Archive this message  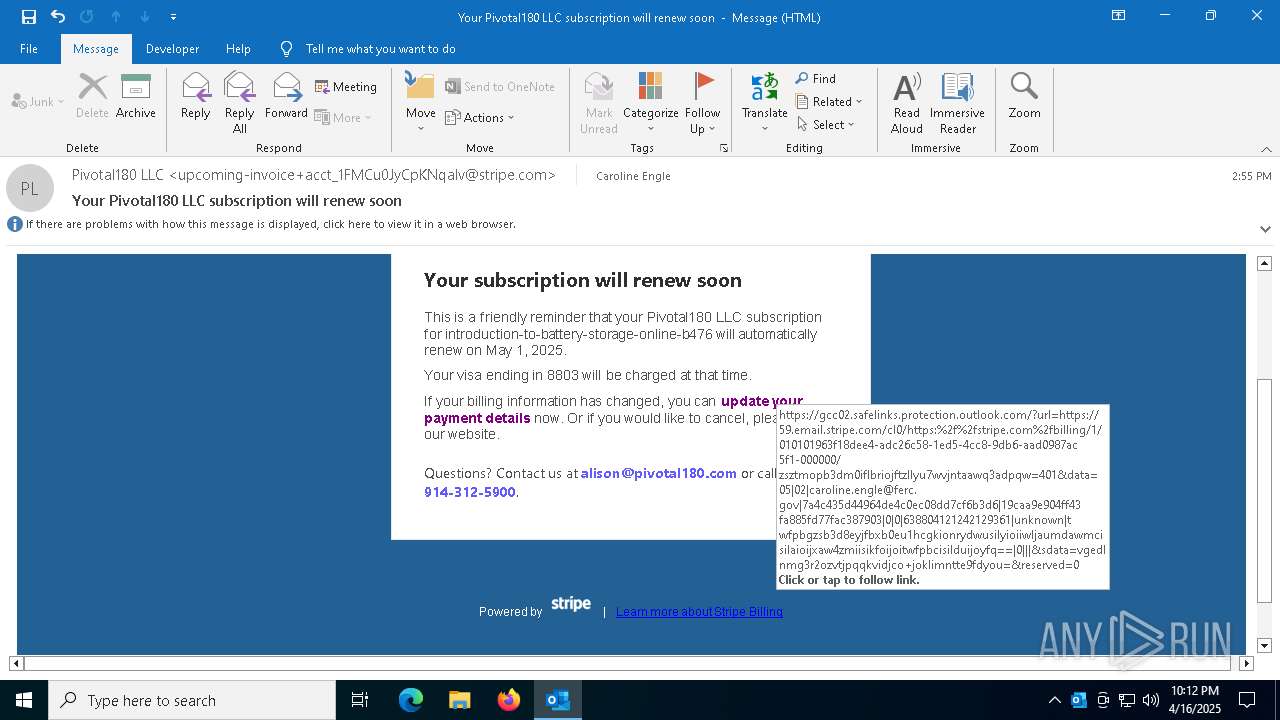(x=135, y=96)
